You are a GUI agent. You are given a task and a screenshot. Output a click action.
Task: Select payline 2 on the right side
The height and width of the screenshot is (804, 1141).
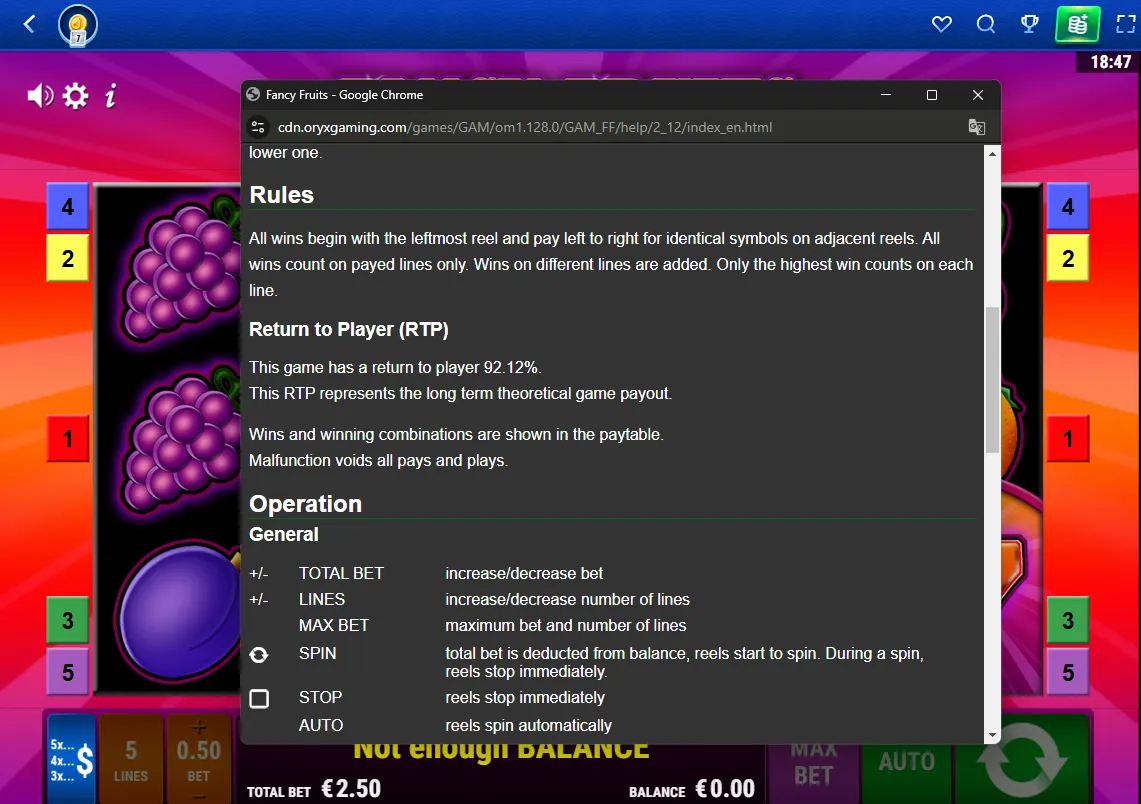pyautogui.click(x=1068, y=258)
